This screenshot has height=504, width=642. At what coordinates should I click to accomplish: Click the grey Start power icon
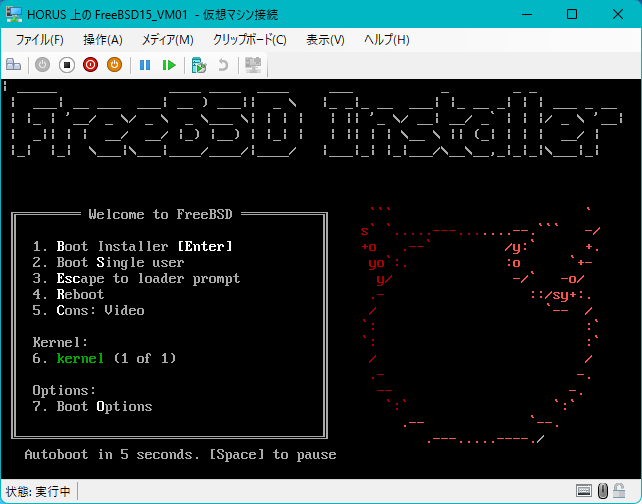point(42,65)
